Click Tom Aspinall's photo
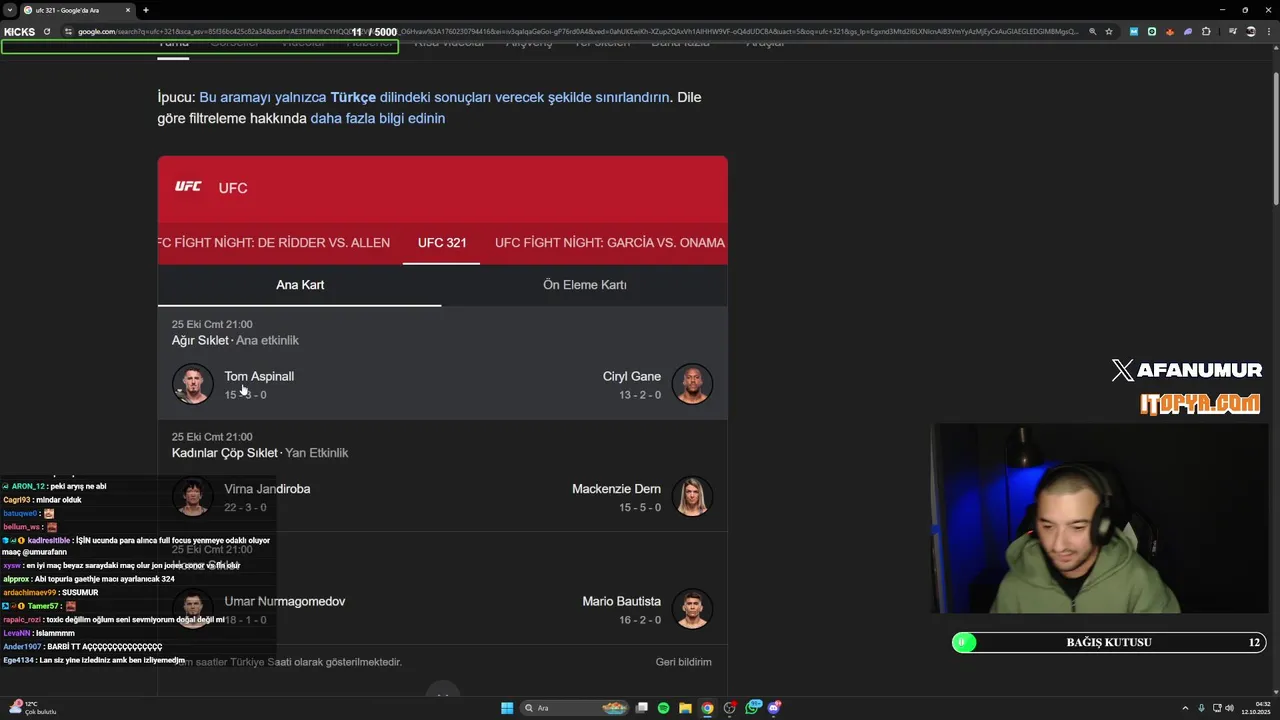This screenshot has width=1280, height=720. click(192, 384)
